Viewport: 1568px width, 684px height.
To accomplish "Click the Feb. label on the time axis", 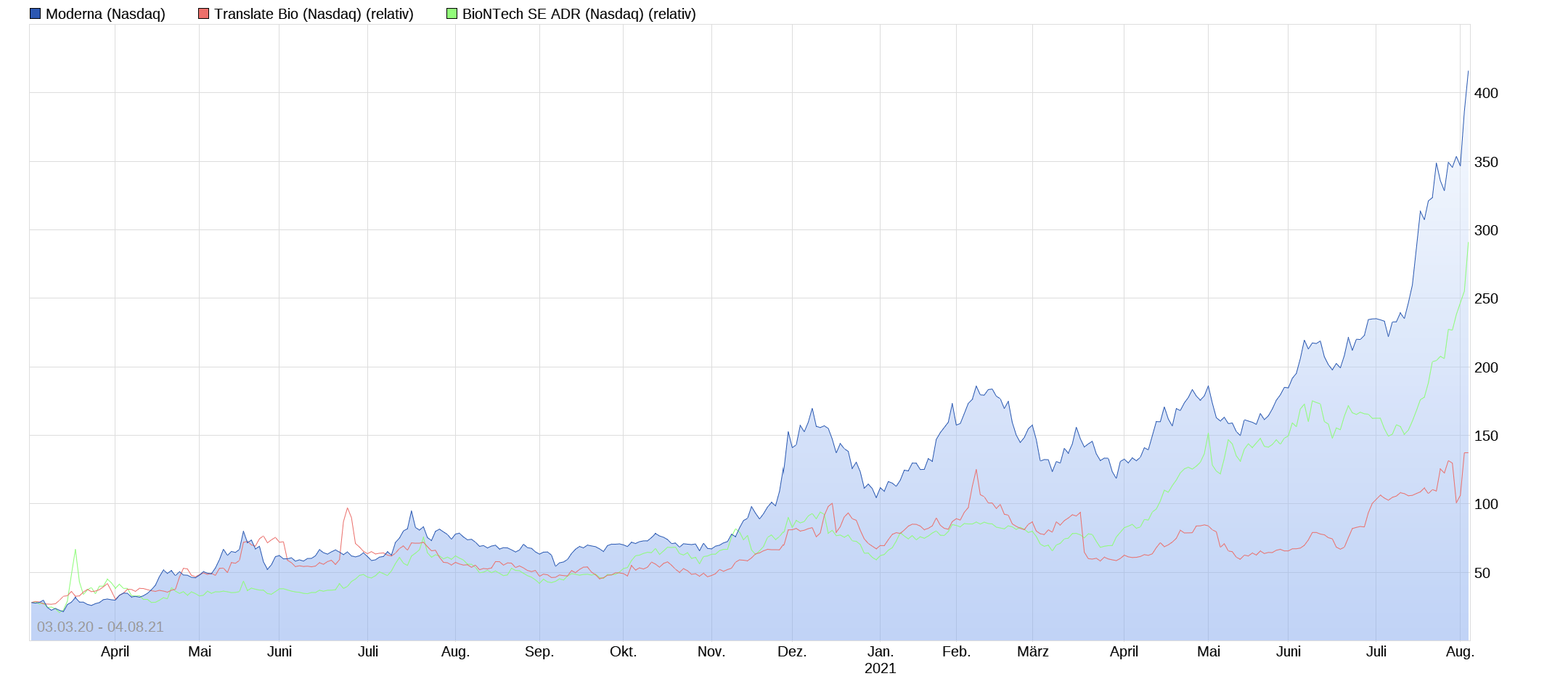I will 956,651.
